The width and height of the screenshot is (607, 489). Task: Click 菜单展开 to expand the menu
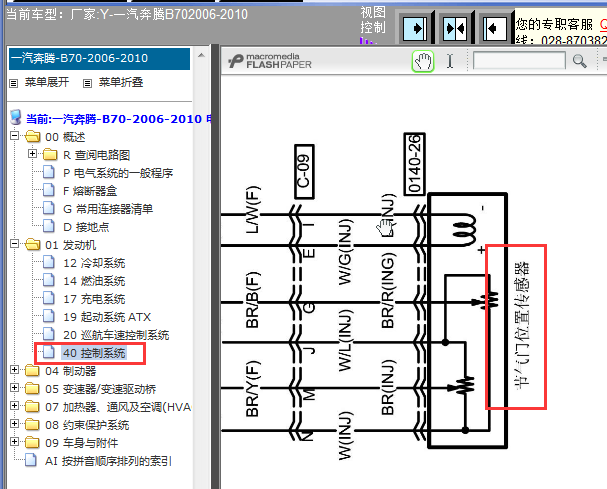coord(47,82)
